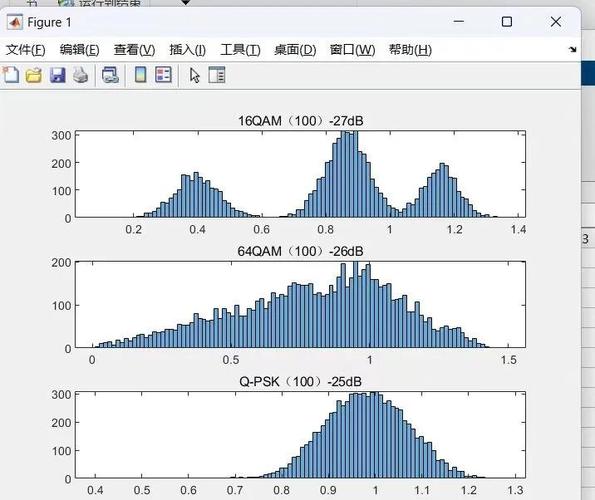Dock the figure using the corner arrow
The height and width of the screenshot is (500, 595).
(x=573, y=49)
